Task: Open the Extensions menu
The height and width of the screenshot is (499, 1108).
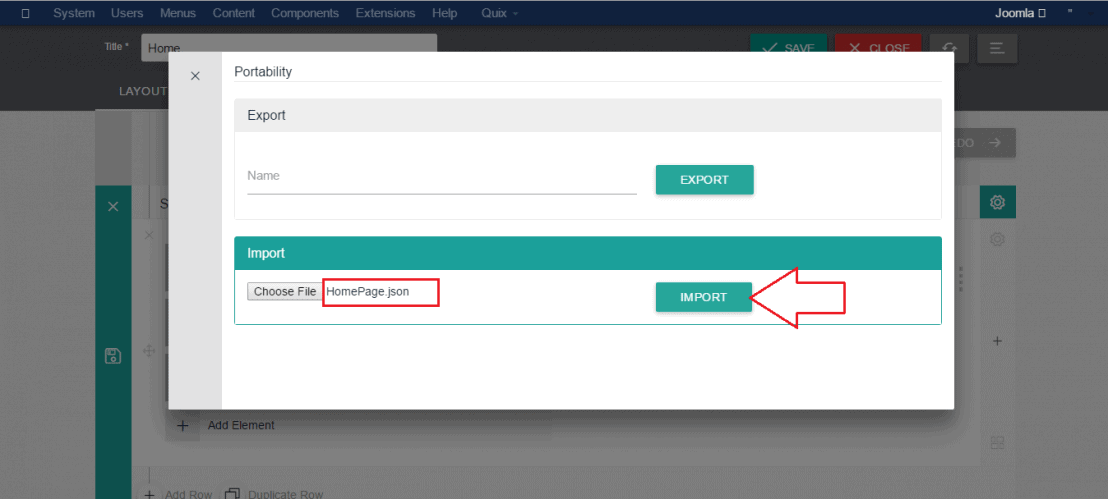Action: [x=385, y=13]
